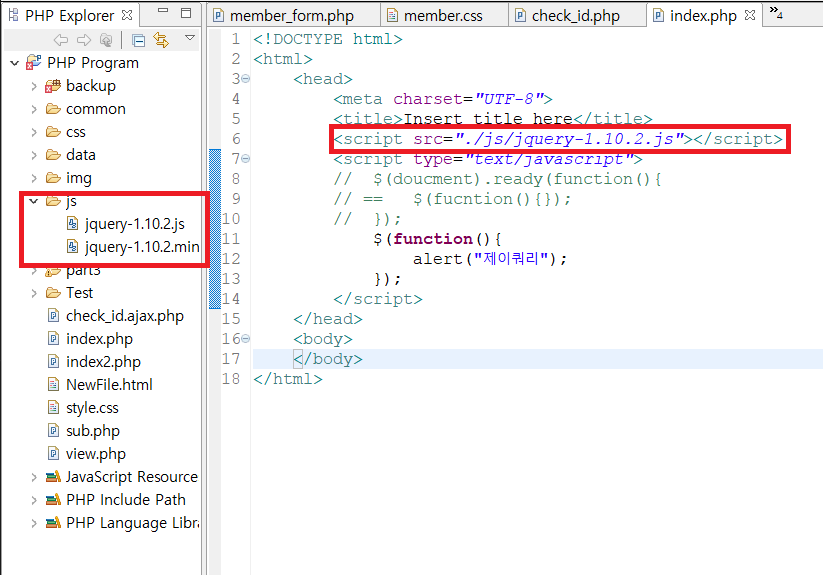Image resolution: width=823 pixels, height=575 pixels.
Task: Click the blue change marker in the editor ruler
Action: click(215, 229)
